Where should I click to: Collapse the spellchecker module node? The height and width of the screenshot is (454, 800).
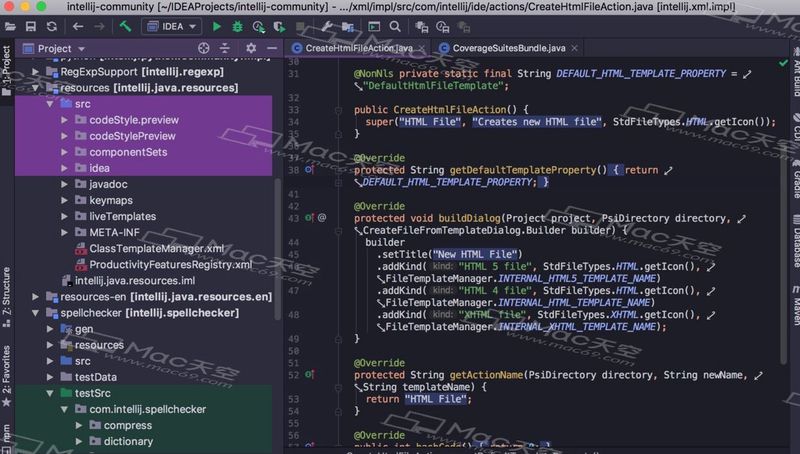(35, 313)
